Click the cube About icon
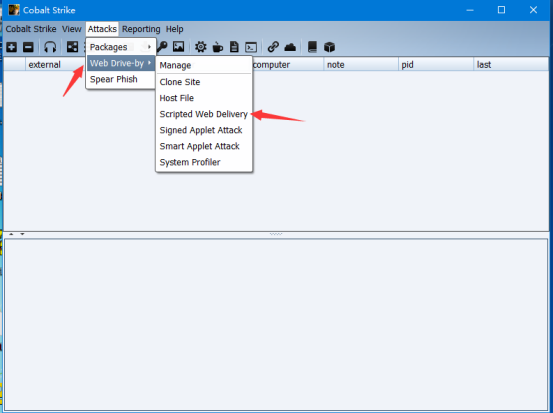553x413 pixels. (329, 47)
